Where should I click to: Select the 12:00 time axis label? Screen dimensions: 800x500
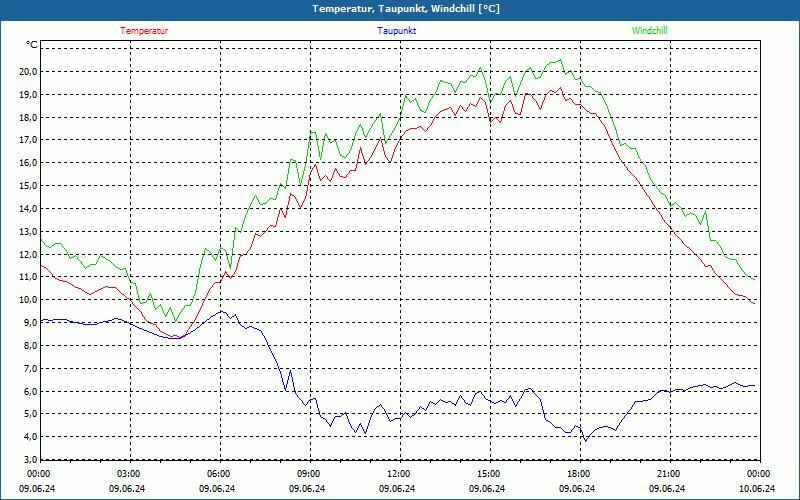pos(398,474)
